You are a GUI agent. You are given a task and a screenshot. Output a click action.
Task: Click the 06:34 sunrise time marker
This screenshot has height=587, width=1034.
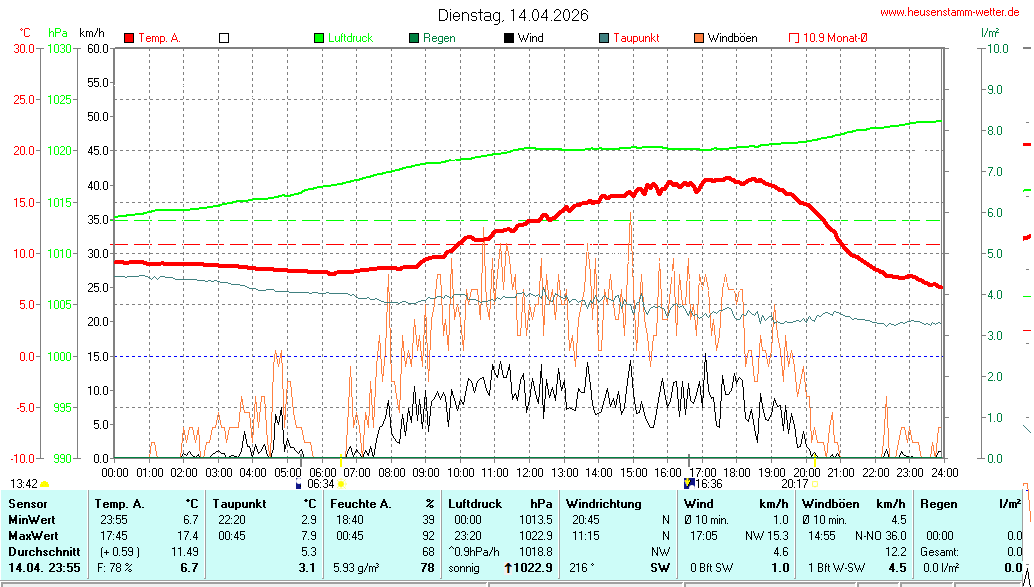320,484
